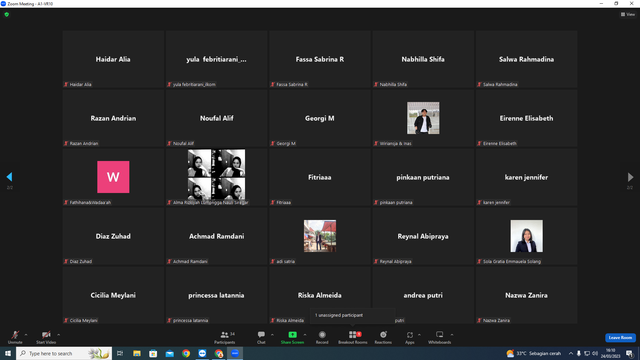The height and width of the screenshot is (360, 640).
Task: Open the View layout menu
Action: click(628, 14)
